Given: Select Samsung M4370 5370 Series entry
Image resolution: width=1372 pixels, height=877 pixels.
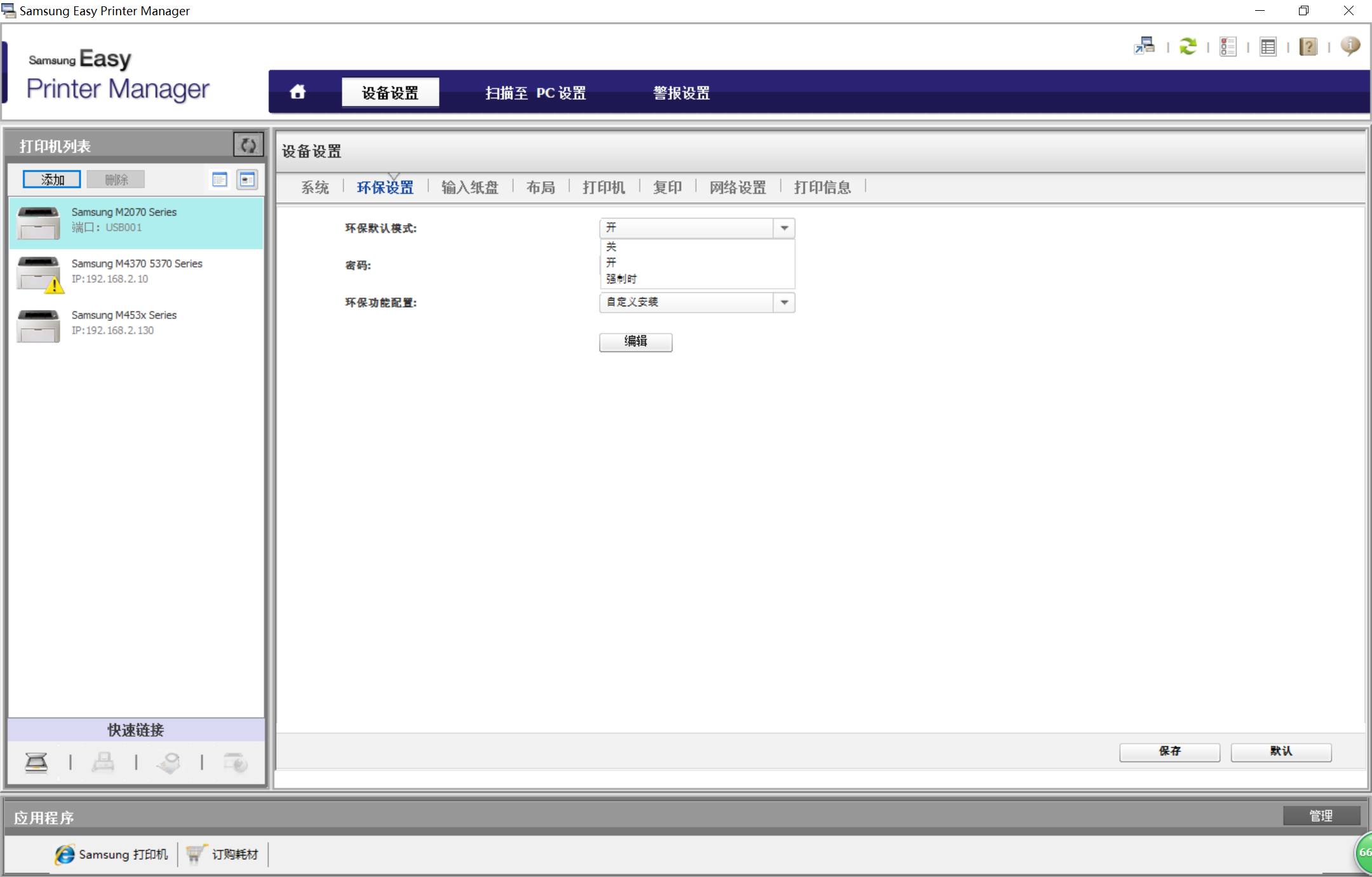Looking at the screenshot, I should pos(136,274).
